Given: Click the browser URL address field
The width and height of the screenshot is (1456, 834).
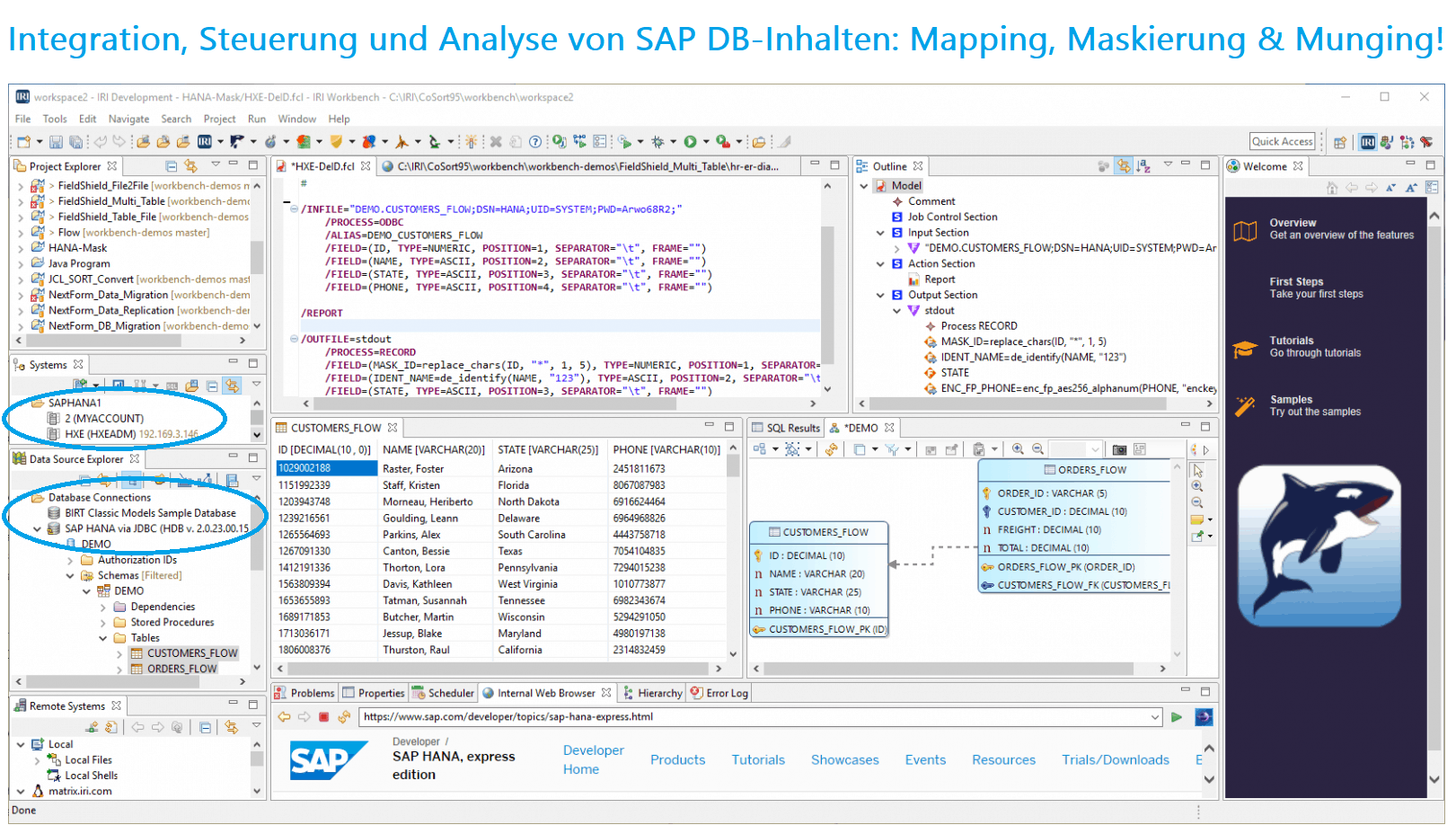Looking at the screenshot, I should pos(754,717).
